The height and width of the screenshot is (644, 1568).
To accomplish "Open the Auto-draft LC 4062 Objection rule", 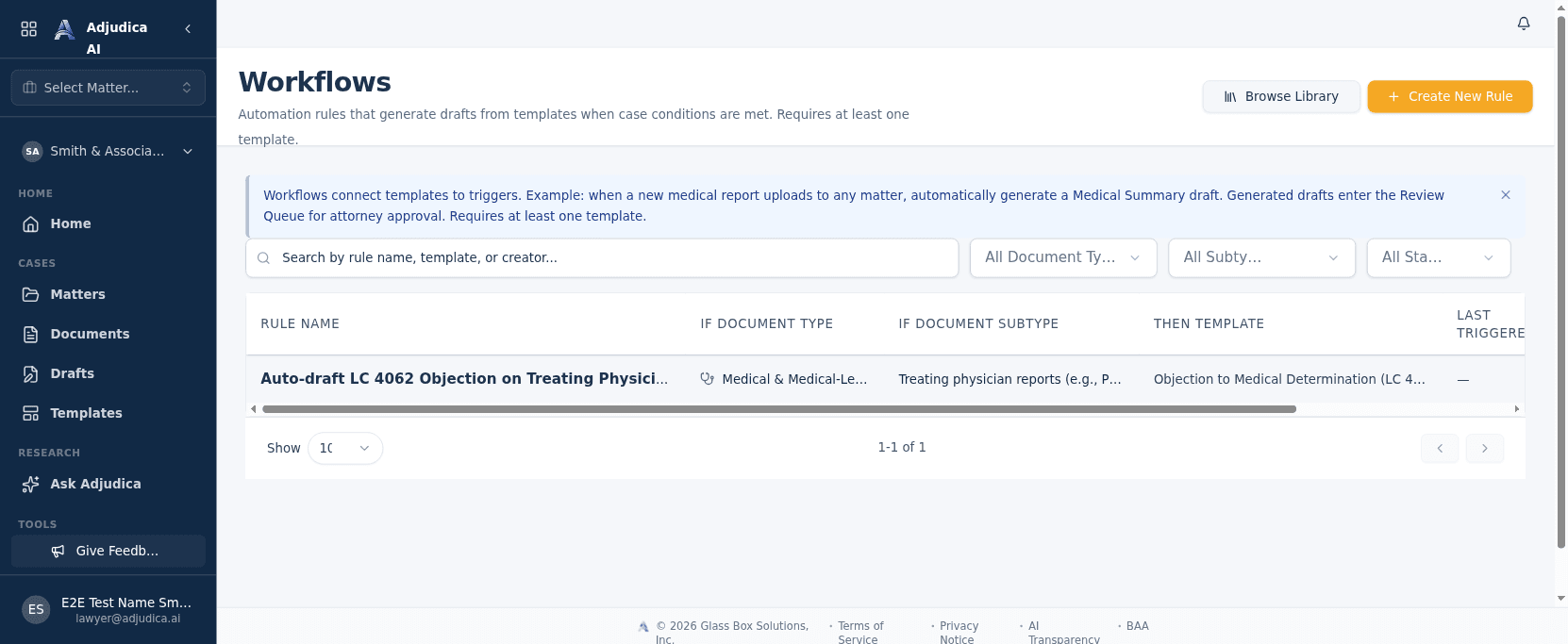I will [464, 378].
